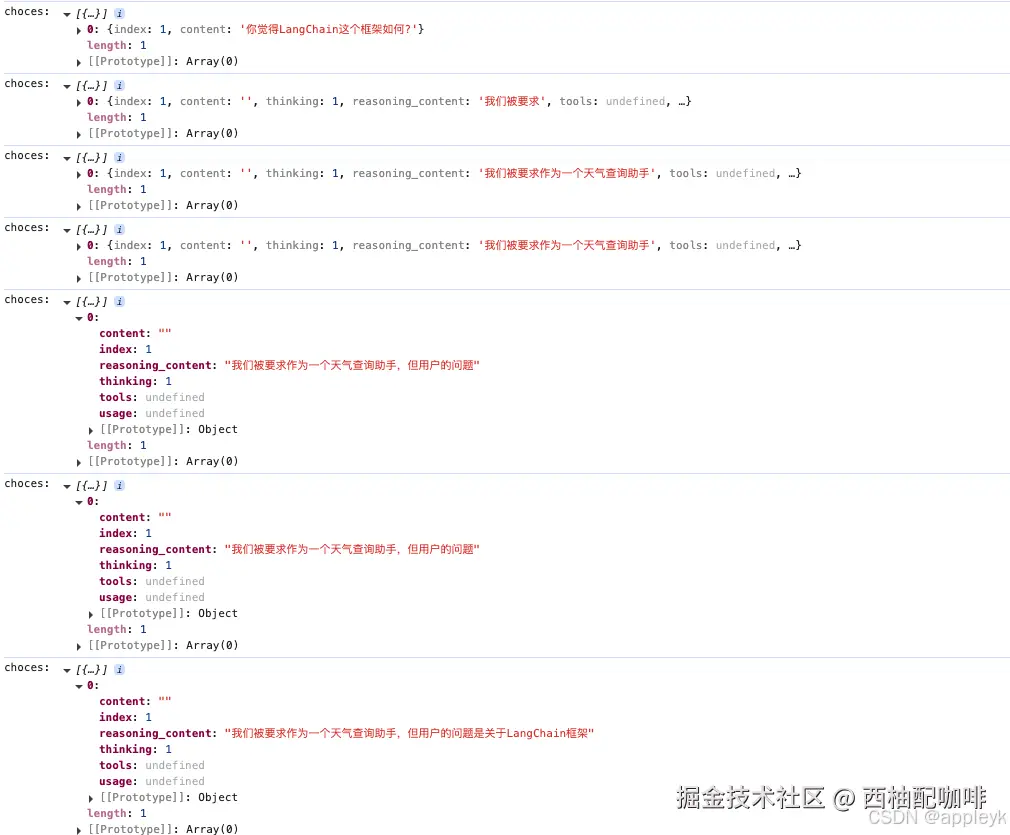The width and height of the screenshot is (1010, 835).
Task: Collapse the last choces array
Action: point(67,669)
